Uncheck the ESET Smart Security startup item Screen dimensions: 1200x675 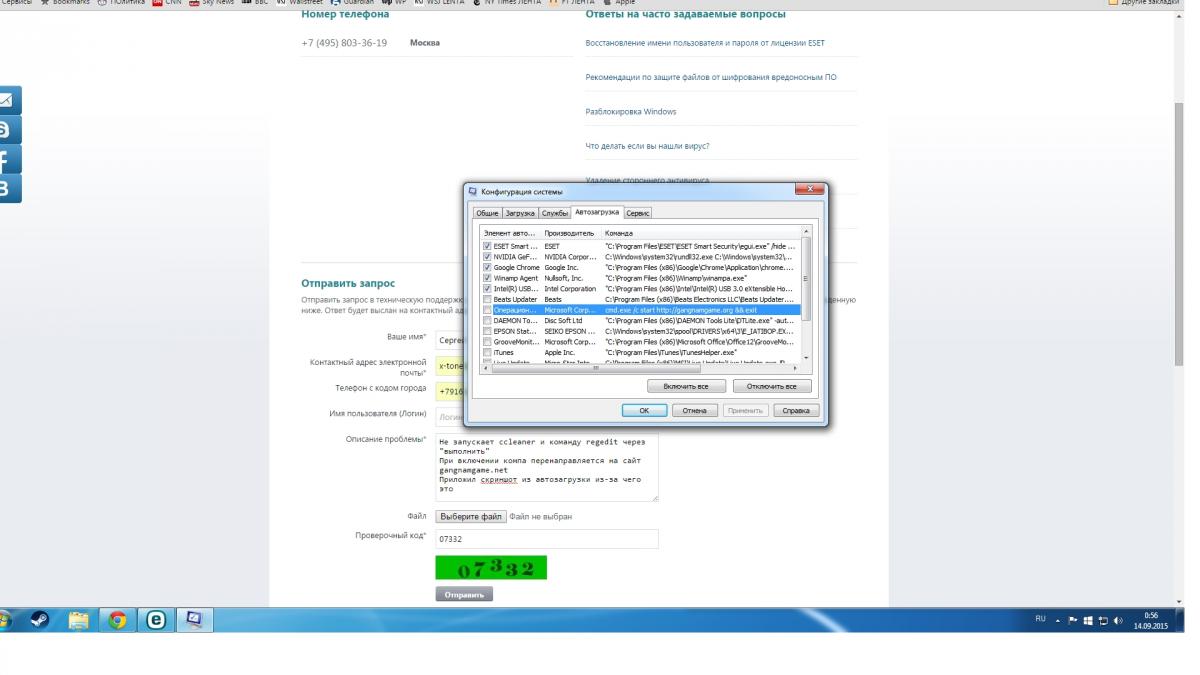click(x=487, y=245)
